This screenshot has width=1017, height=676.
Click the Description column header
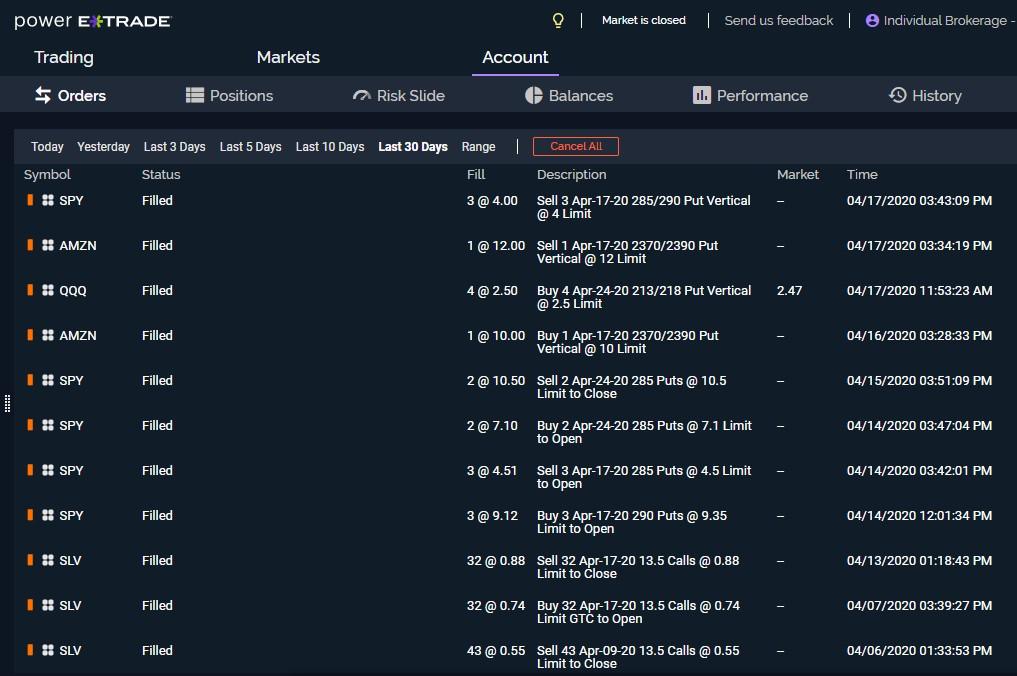pos(571,175)
